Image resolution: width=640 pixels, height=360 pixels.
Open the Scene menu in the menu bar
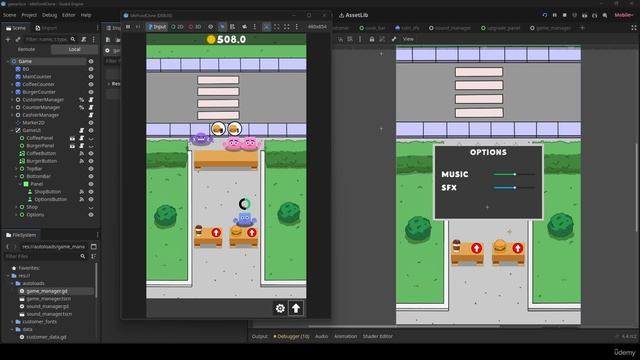(9, 15)
